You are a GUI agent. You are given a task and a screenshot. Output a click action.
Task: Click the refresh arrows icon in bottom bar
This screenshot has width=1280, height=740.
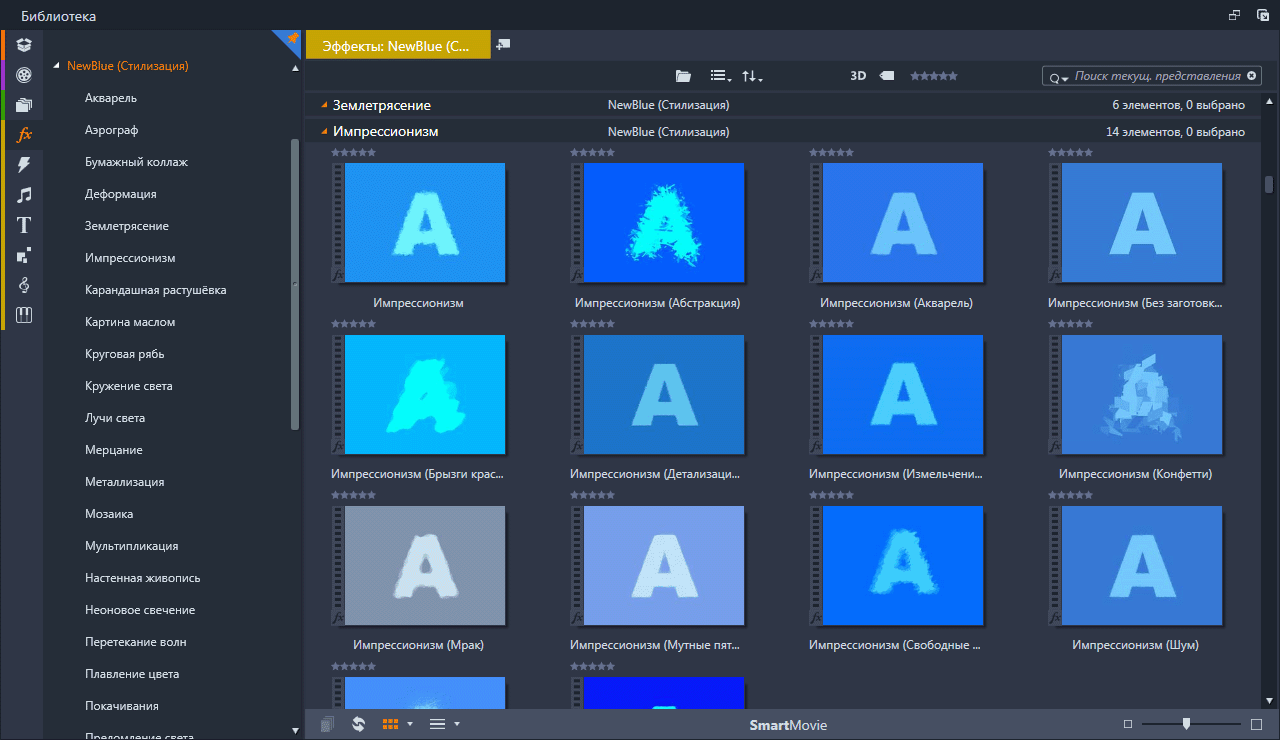(358, 724)
